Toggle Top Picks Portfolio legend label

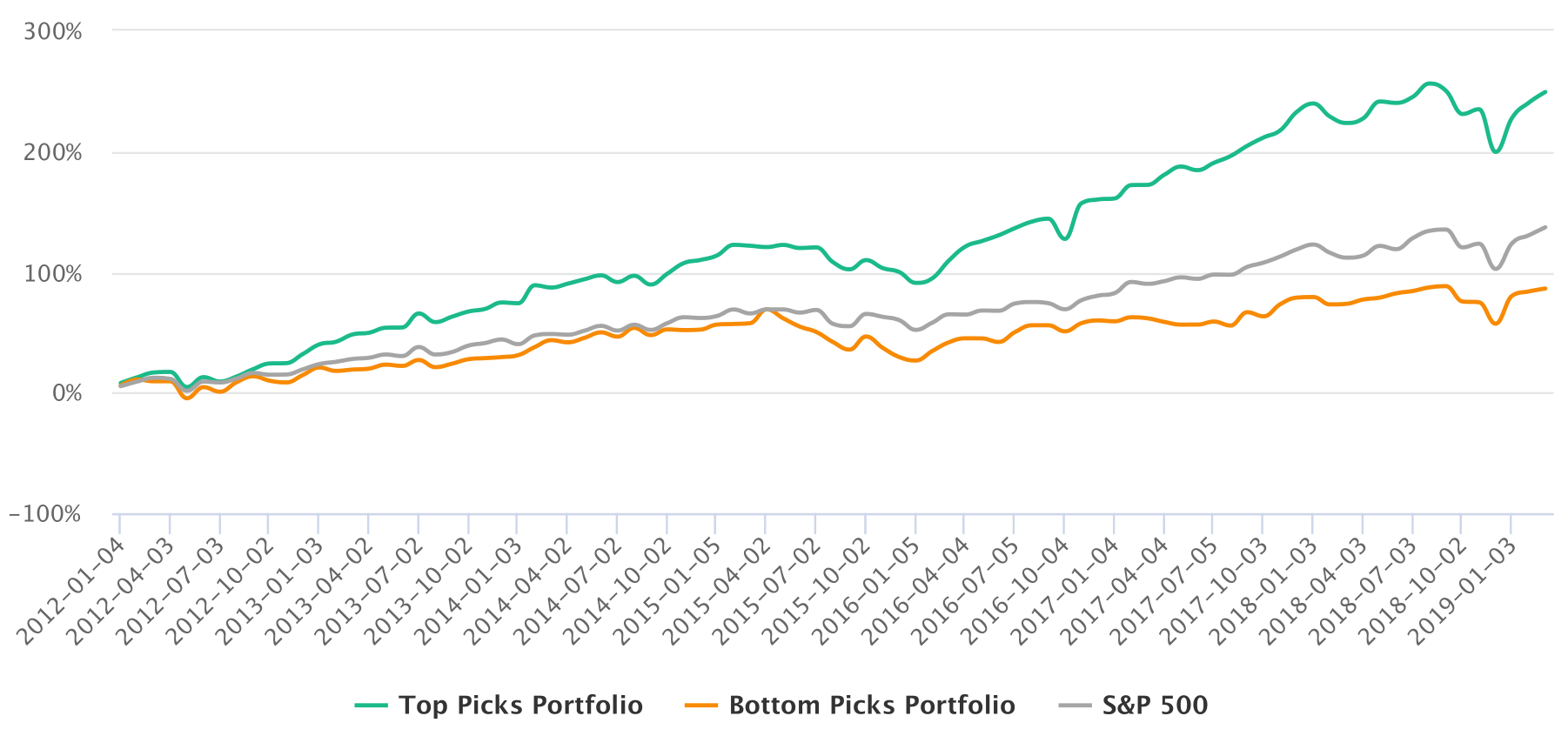(x=520, y=705)
